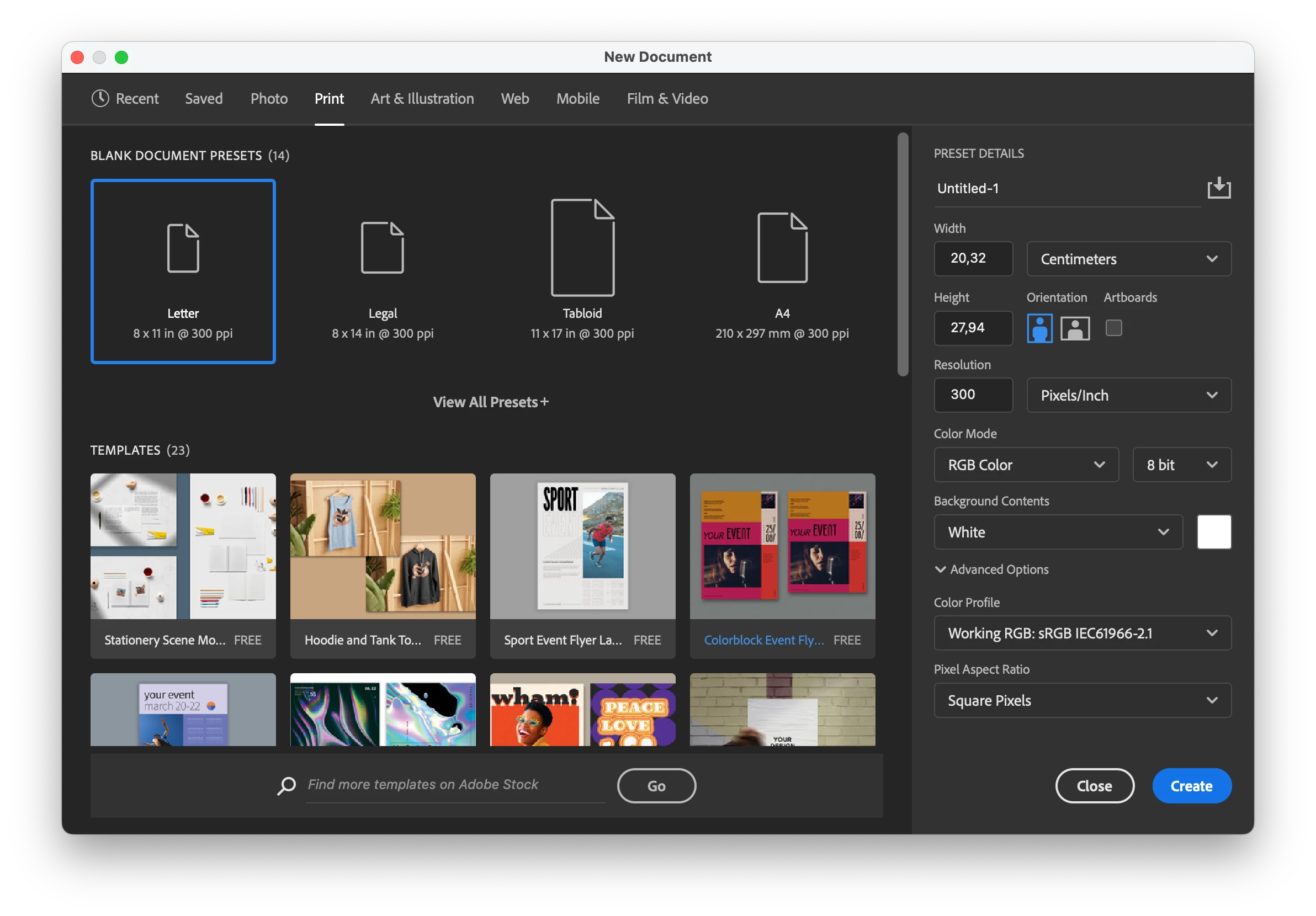Viewport: 1316px width, 916px height.
Task: Open the 8 bit depth dropdown
Action: tap(1181, 465)
